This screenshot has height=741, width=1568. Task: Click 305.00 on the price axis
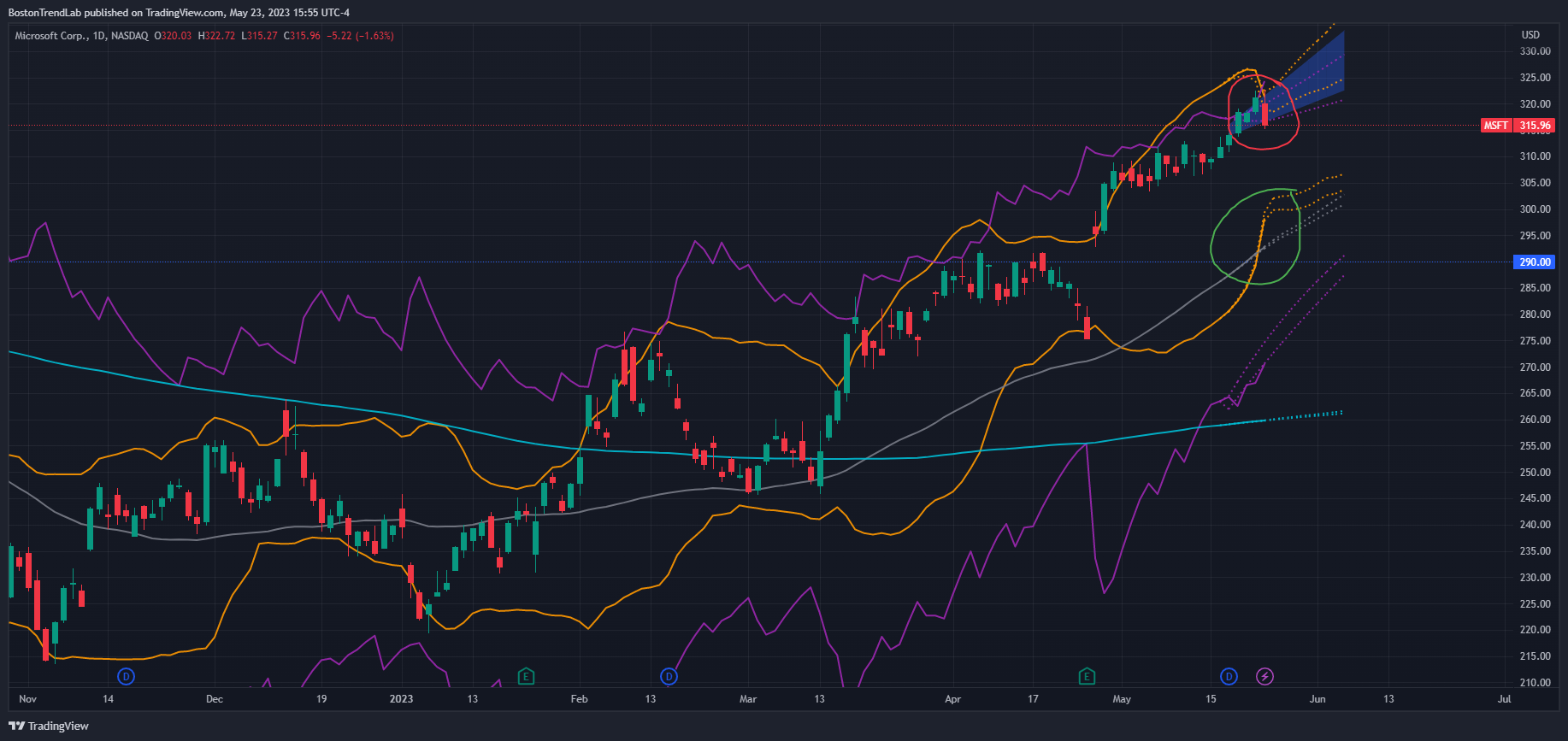click(1535, 183)
